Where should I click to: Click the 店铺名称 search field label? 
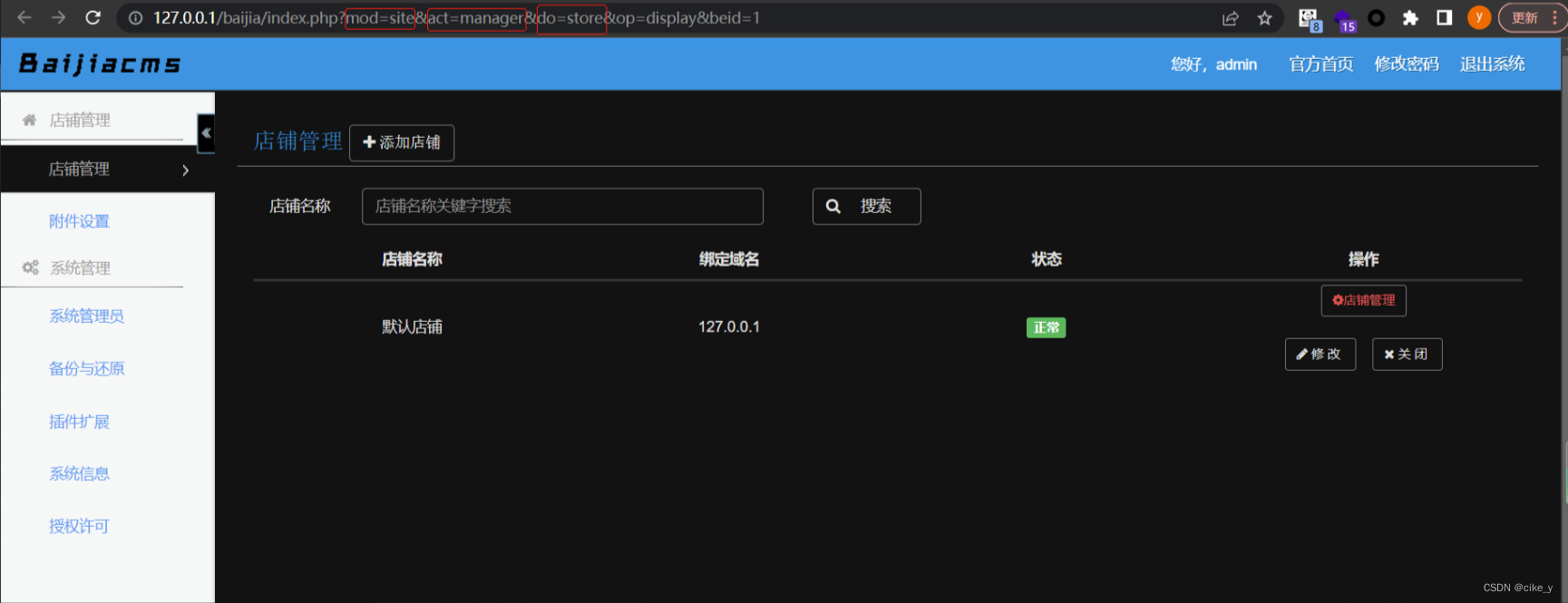click(300, 206)
